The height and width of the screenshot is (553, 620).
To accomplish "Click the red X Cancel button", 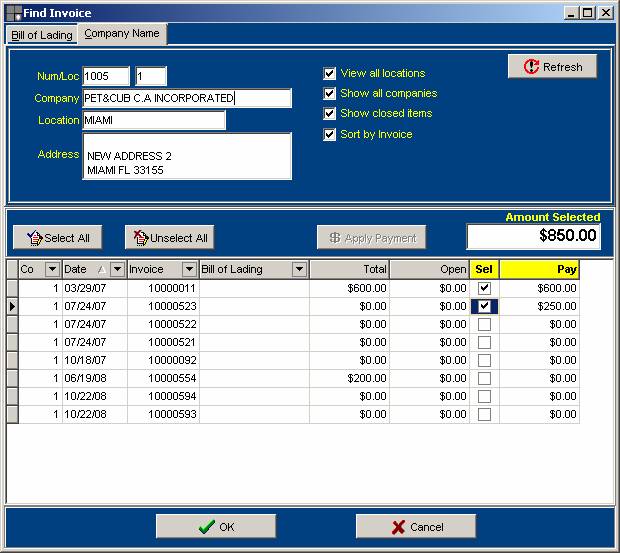I will [x=416, y=527].
